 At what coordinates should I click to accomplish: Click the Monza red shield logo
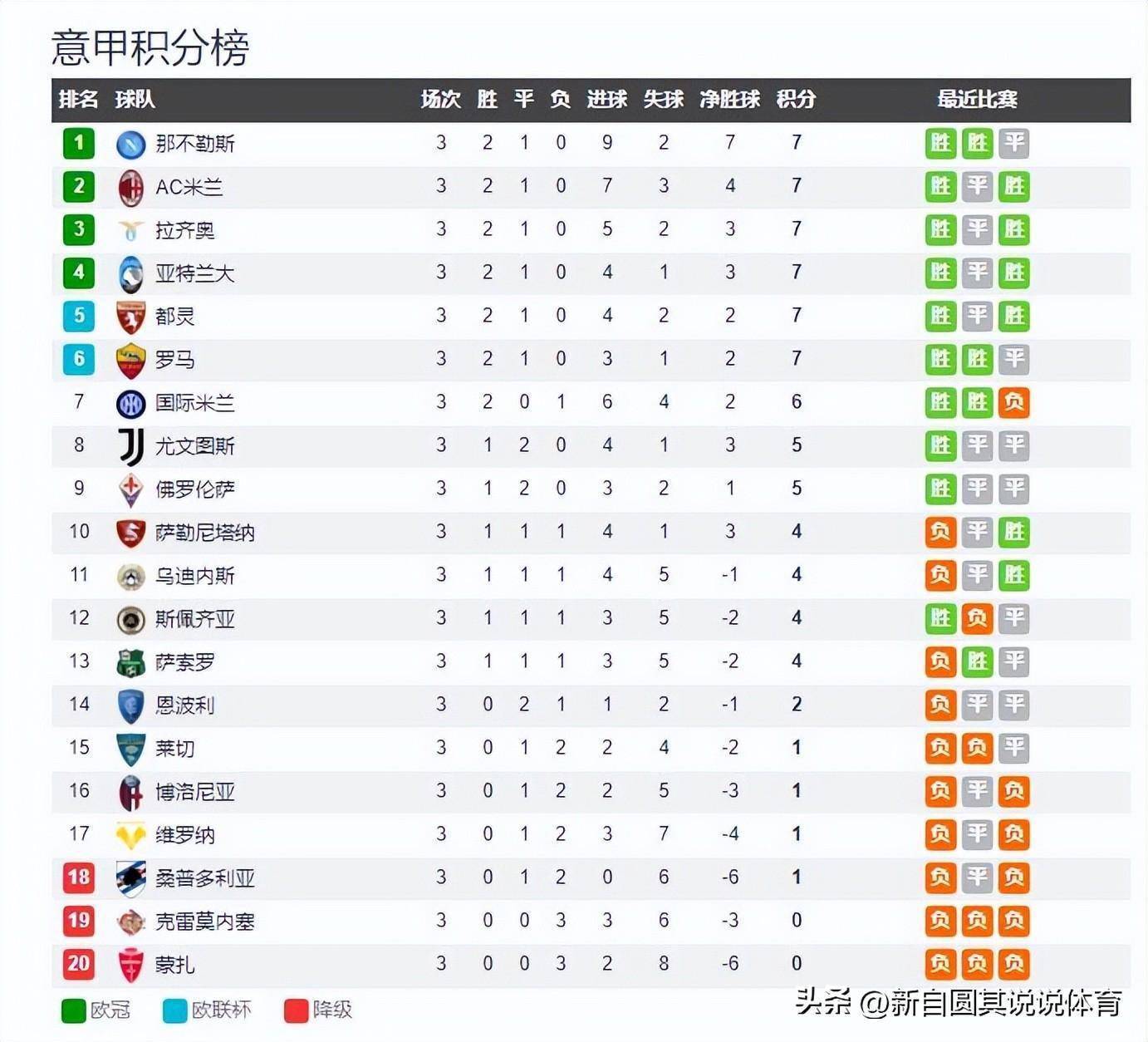(x=130, y=965)
